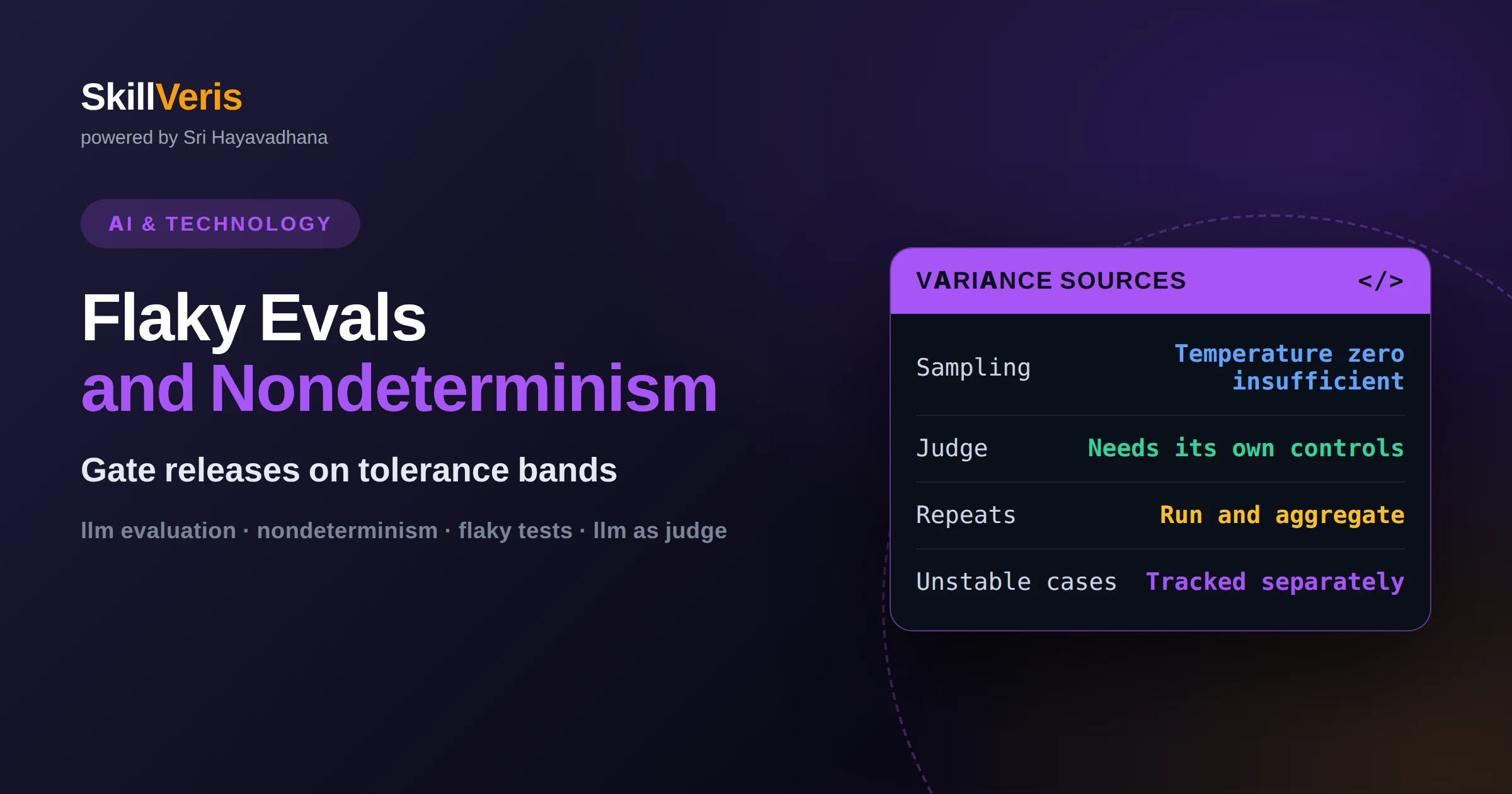This screenshot has width=1512, height=794.
Task: Click the code brackets icon in card header
Action: (x=1380, y=281)
